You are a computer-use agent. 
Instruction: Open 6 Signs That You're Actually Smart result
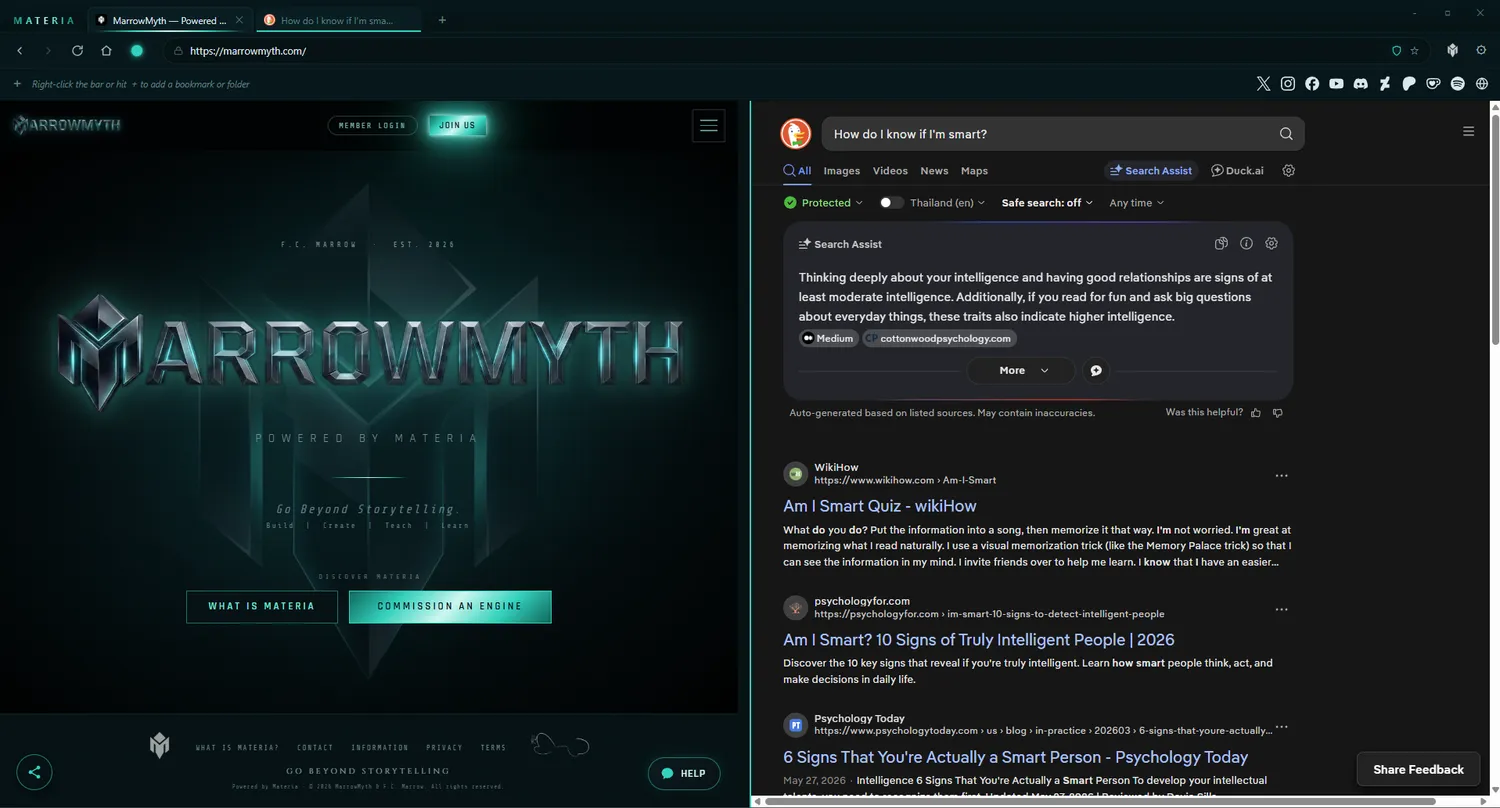(x=1016, y=757)
